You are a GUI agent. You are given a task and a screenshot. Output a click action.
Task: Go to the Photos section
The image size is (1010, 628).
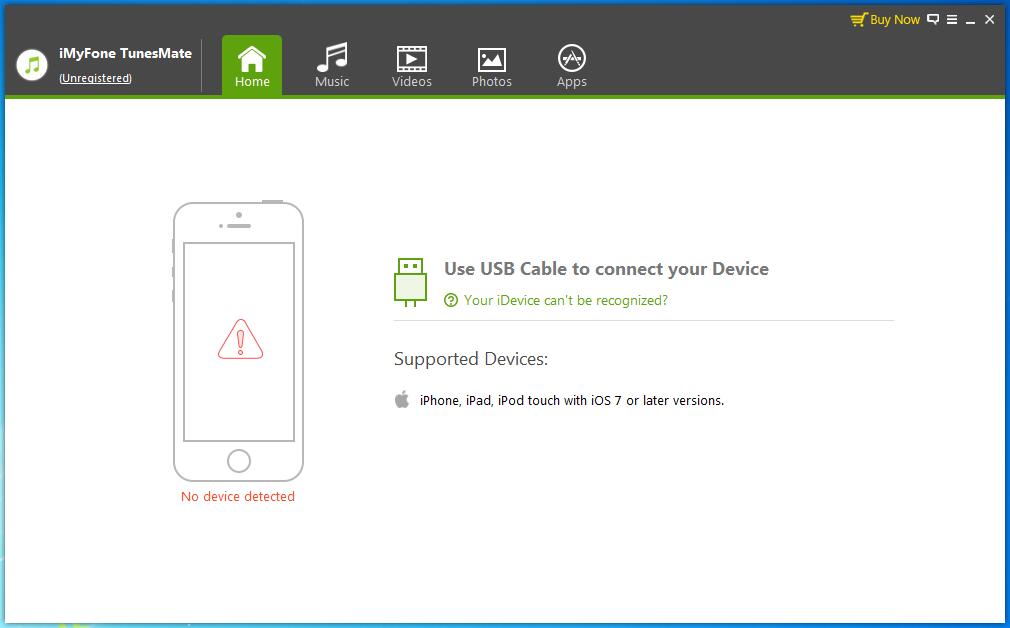491,66
